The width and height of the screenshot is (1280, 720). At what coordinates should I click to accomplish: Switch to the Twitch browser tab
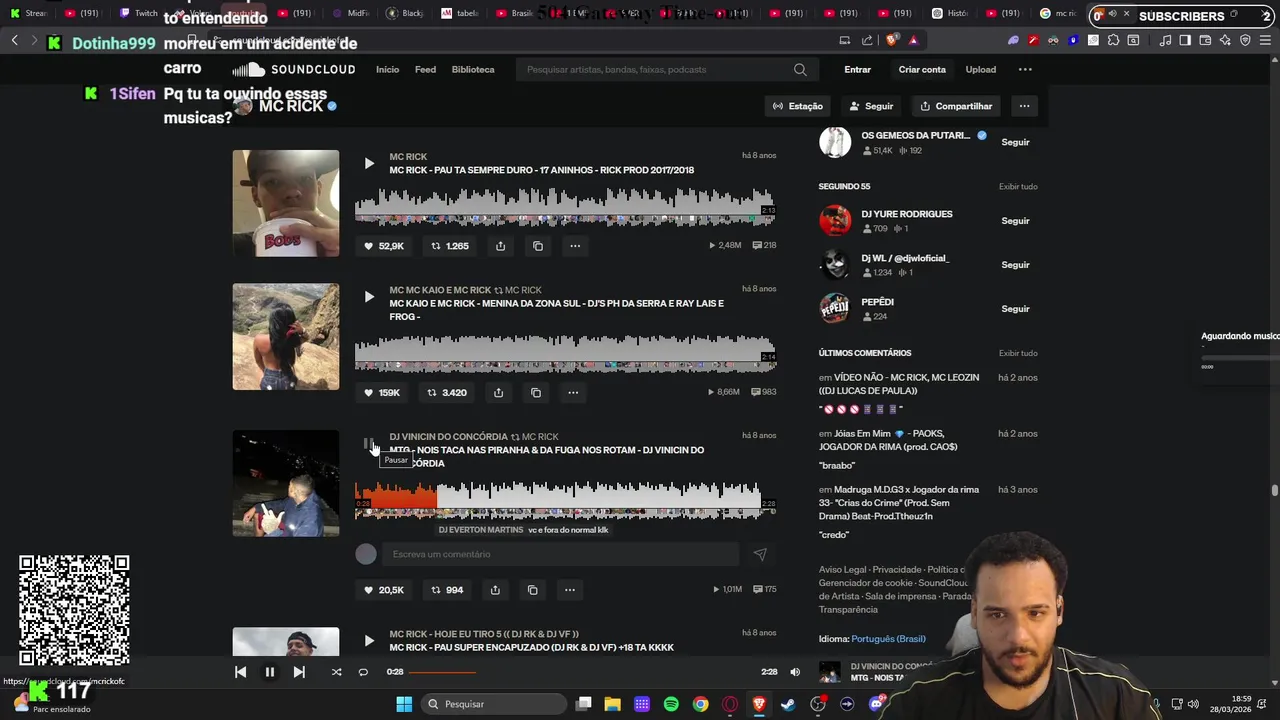coord(138,13)
